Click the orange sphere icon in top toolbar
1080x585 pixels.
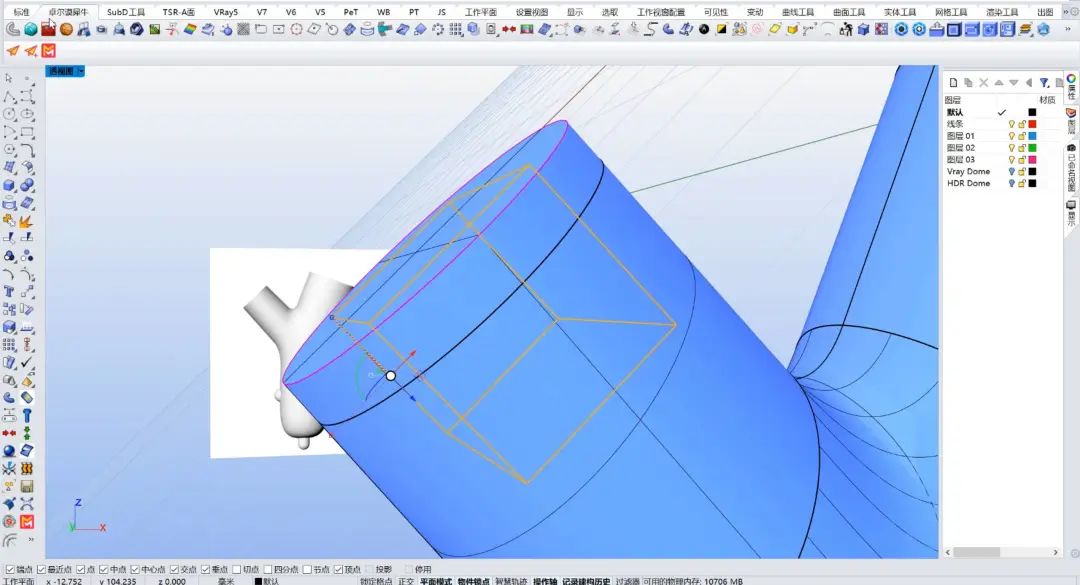pyautogui.click(x=65, y=29)
